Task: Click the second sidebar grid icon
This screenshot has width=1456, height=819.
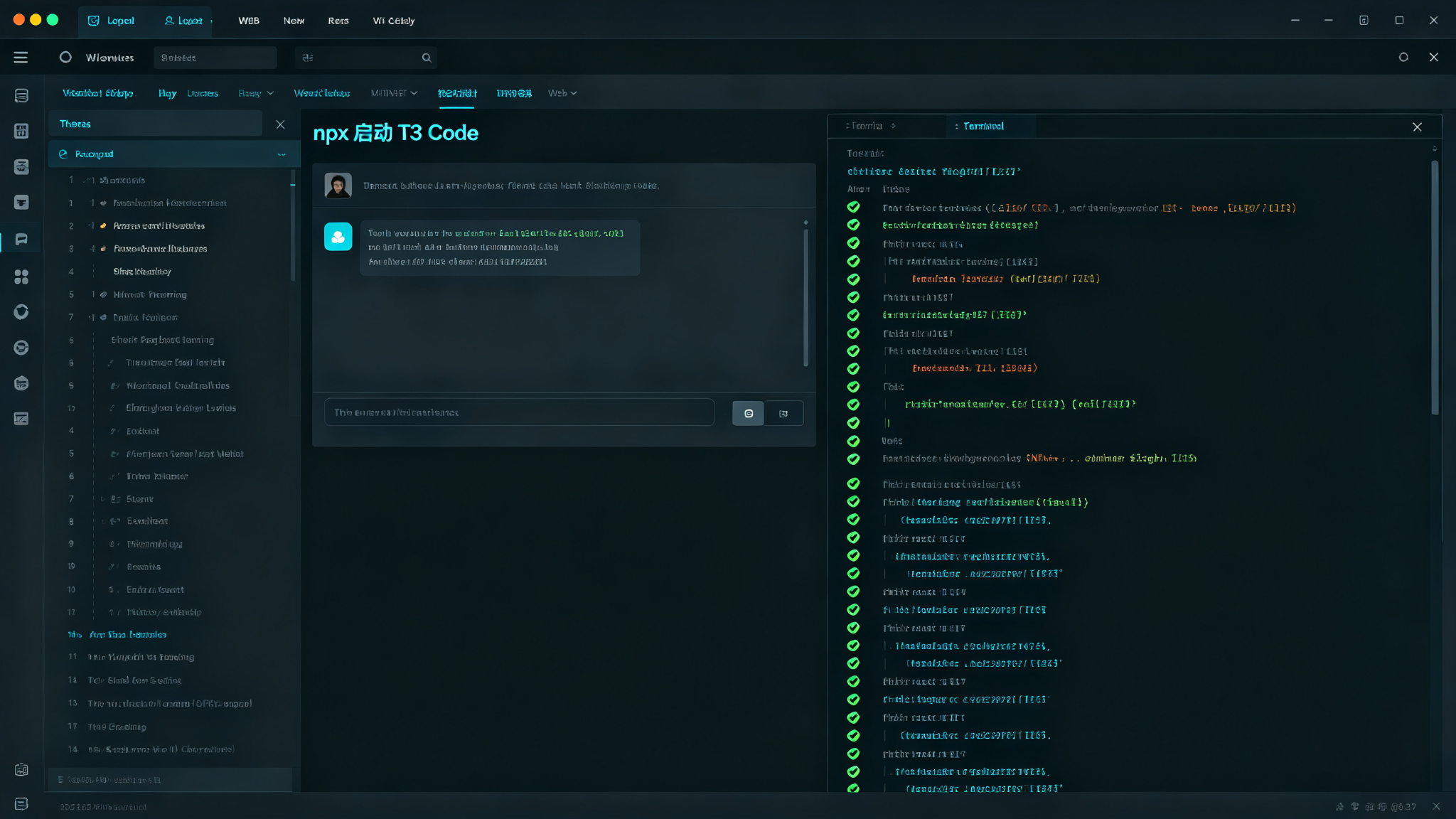Action: point(21,131)
